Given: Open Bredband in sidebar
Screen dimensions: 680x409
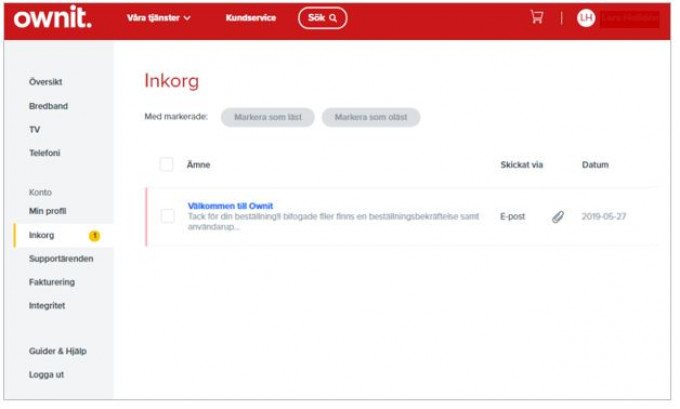Looking at the screenshot, I should point(48,106).
